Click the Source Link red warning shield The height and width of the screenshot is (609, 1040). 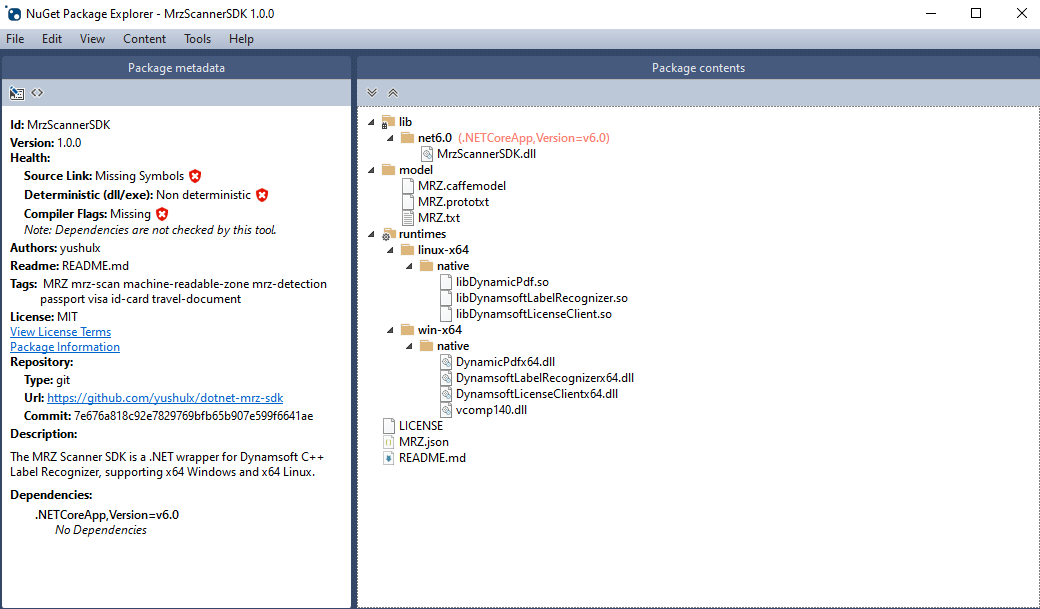pos(195,176)
